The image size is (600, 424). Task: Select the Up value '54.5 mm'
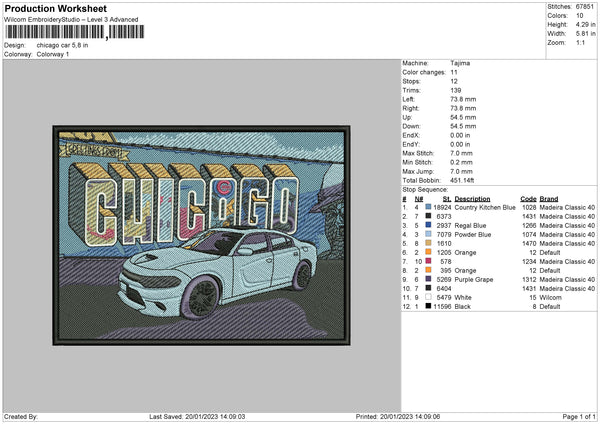tap(463, 117)
